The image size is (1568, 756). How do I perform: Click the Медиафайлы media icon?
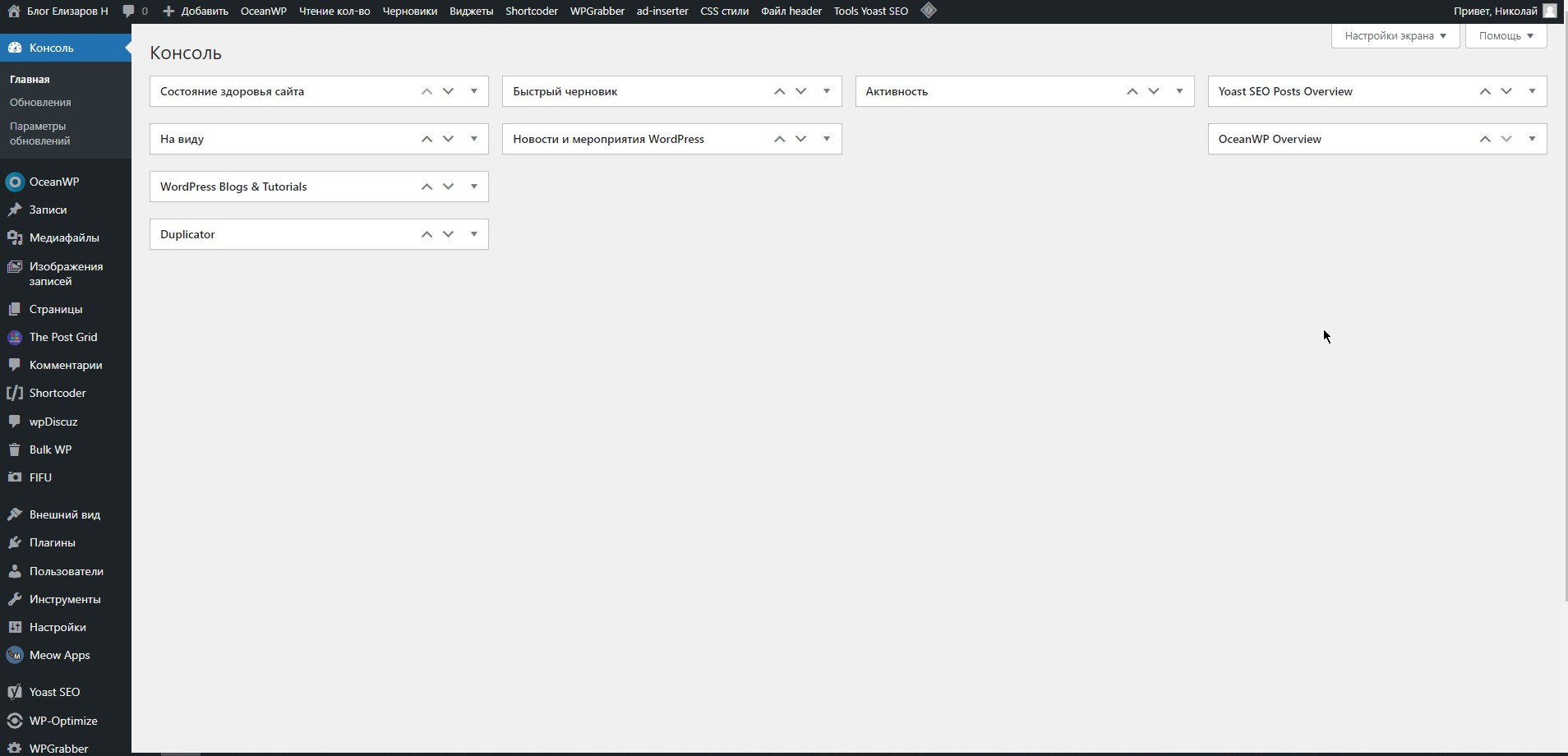[x=15, y=237]
